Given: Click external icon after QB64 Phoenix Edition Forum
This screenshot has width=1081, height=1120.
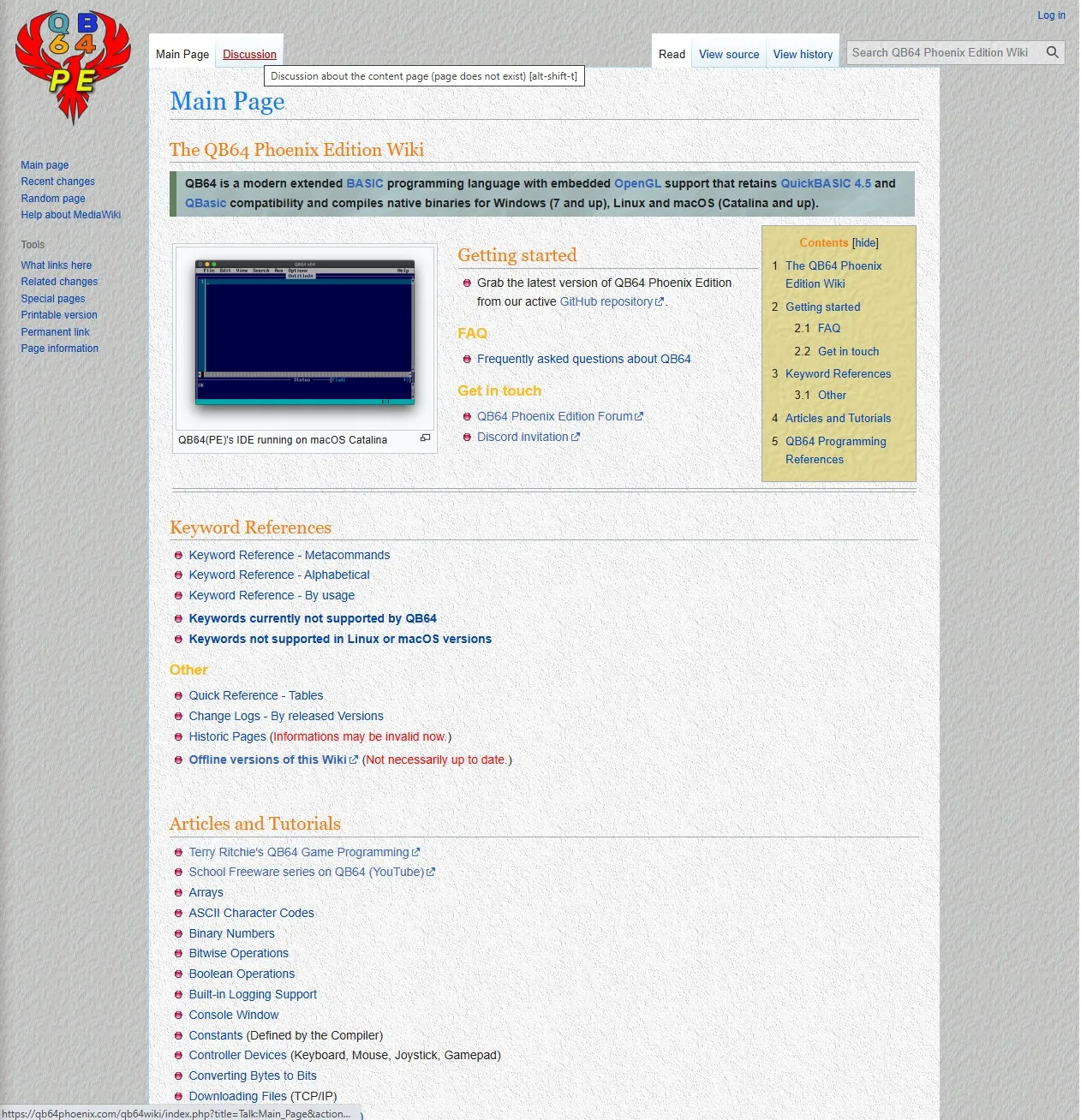Looking at the screenshot, I should [639, 416].
